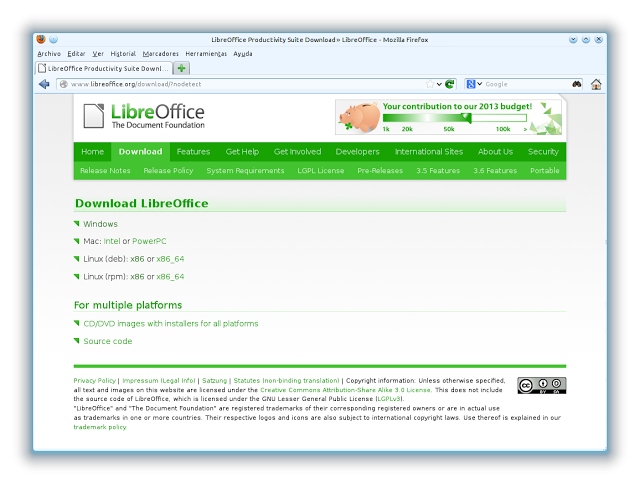Open the Google search engine selector dropdown
Image resolution: width=640 pixels, height=484 pixels.
(474, 84)
